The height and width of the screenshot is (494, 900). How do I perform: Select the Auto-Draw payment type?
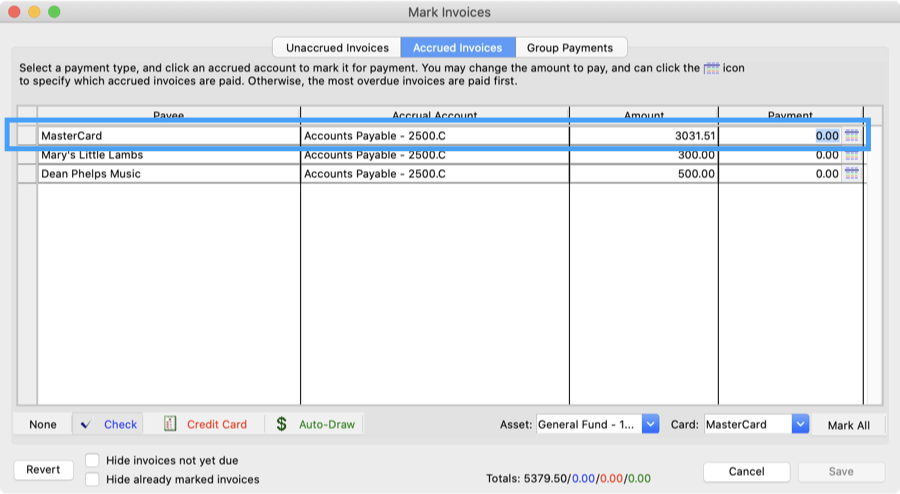point(315,424)
